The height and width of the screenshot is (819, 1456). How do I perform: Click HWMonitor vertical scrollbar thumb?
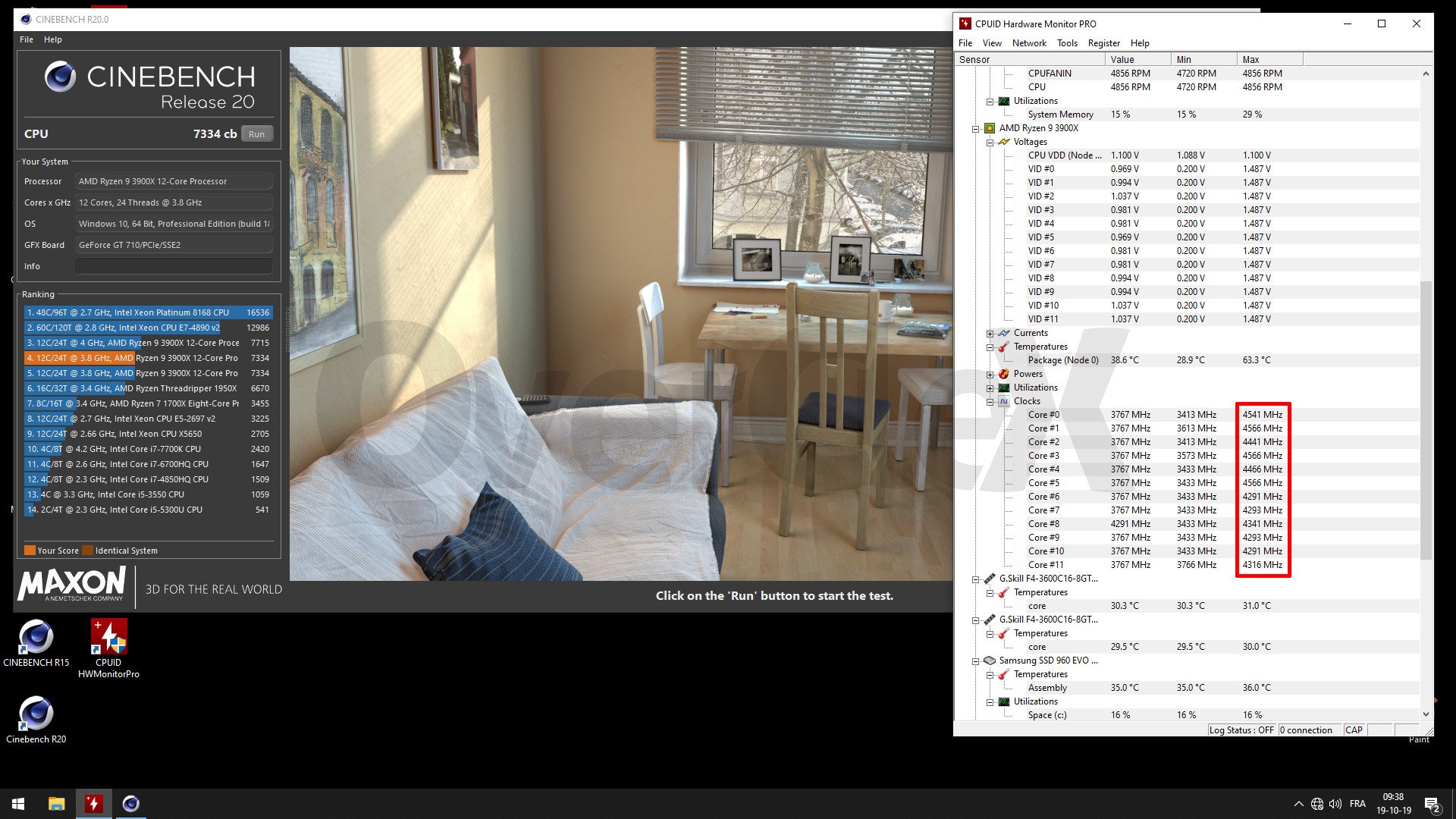tap(1426, 421)
